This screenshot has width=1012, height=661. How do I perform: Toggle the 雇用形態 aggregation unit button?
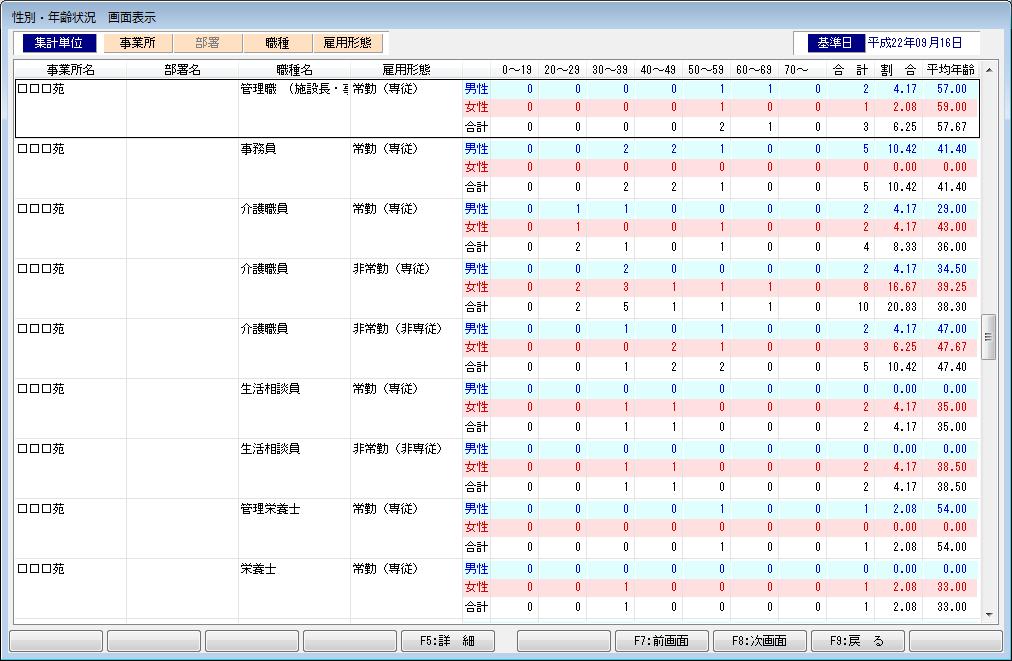[347, 43]
